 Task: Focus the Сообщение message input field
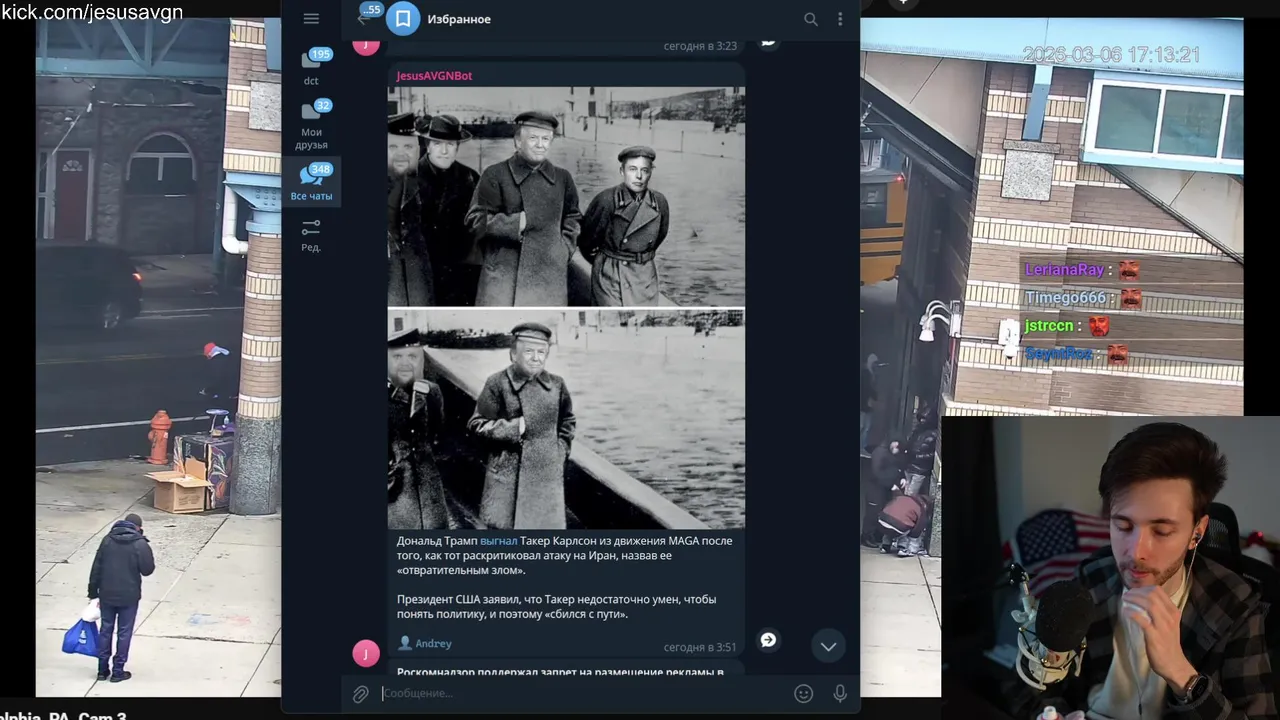(x=583, y=693)
